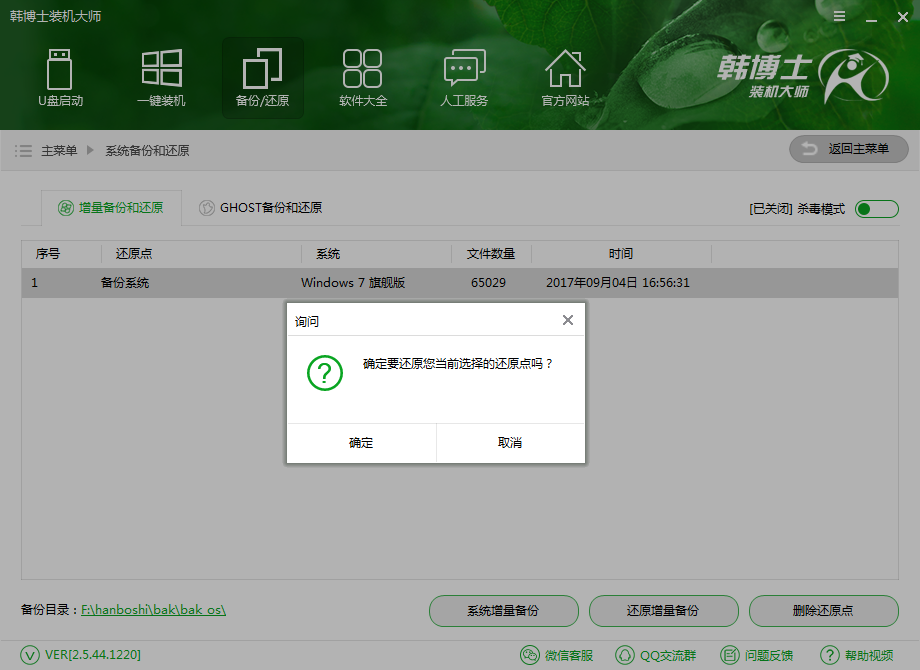This screenshot has width=920, height=670.
Task: Cancel the restore dialog with 取消
Action: 510,443
